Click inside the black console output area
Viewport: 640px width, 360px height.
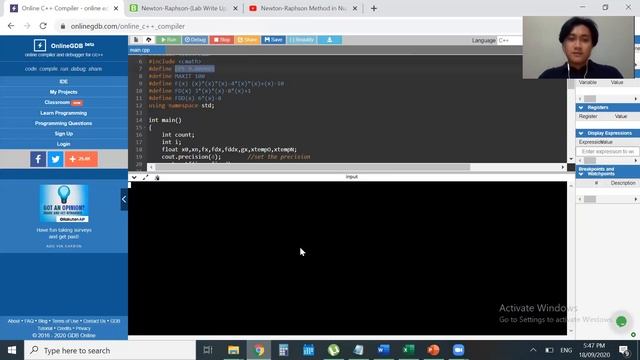click(348, 258)
